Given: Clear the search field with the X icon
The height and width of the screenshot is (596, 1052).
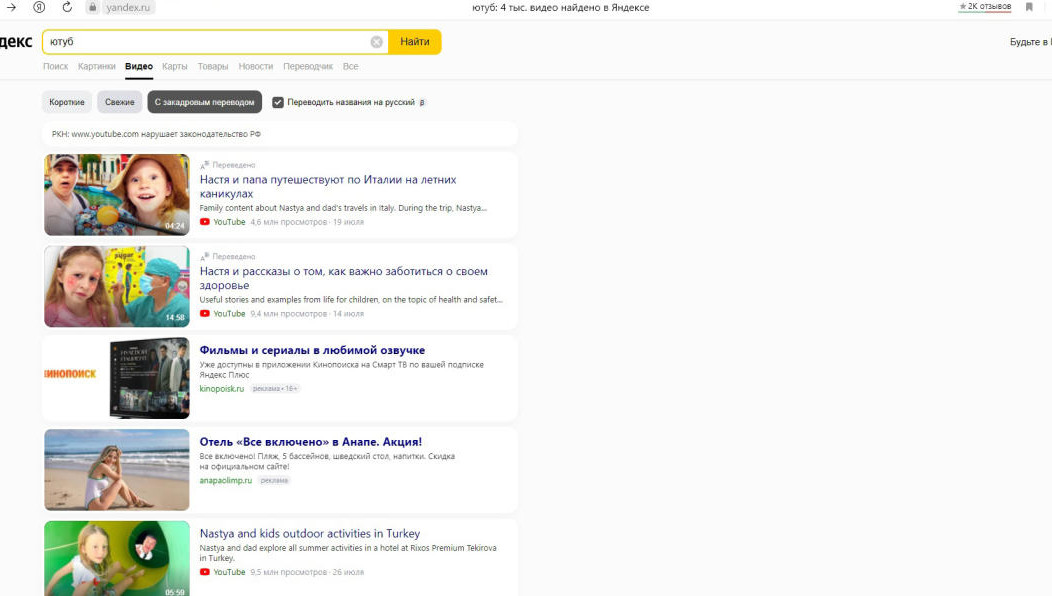Looking at the screenshot, I should click(x=377, y=42).
